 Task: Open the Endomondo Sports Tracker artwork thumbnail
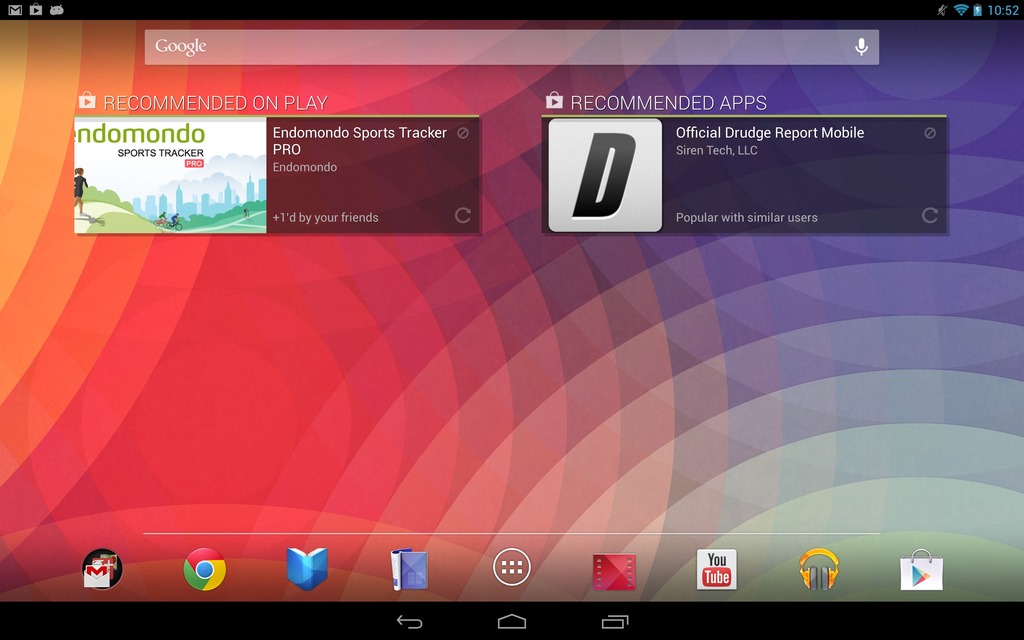coord(170,175)
